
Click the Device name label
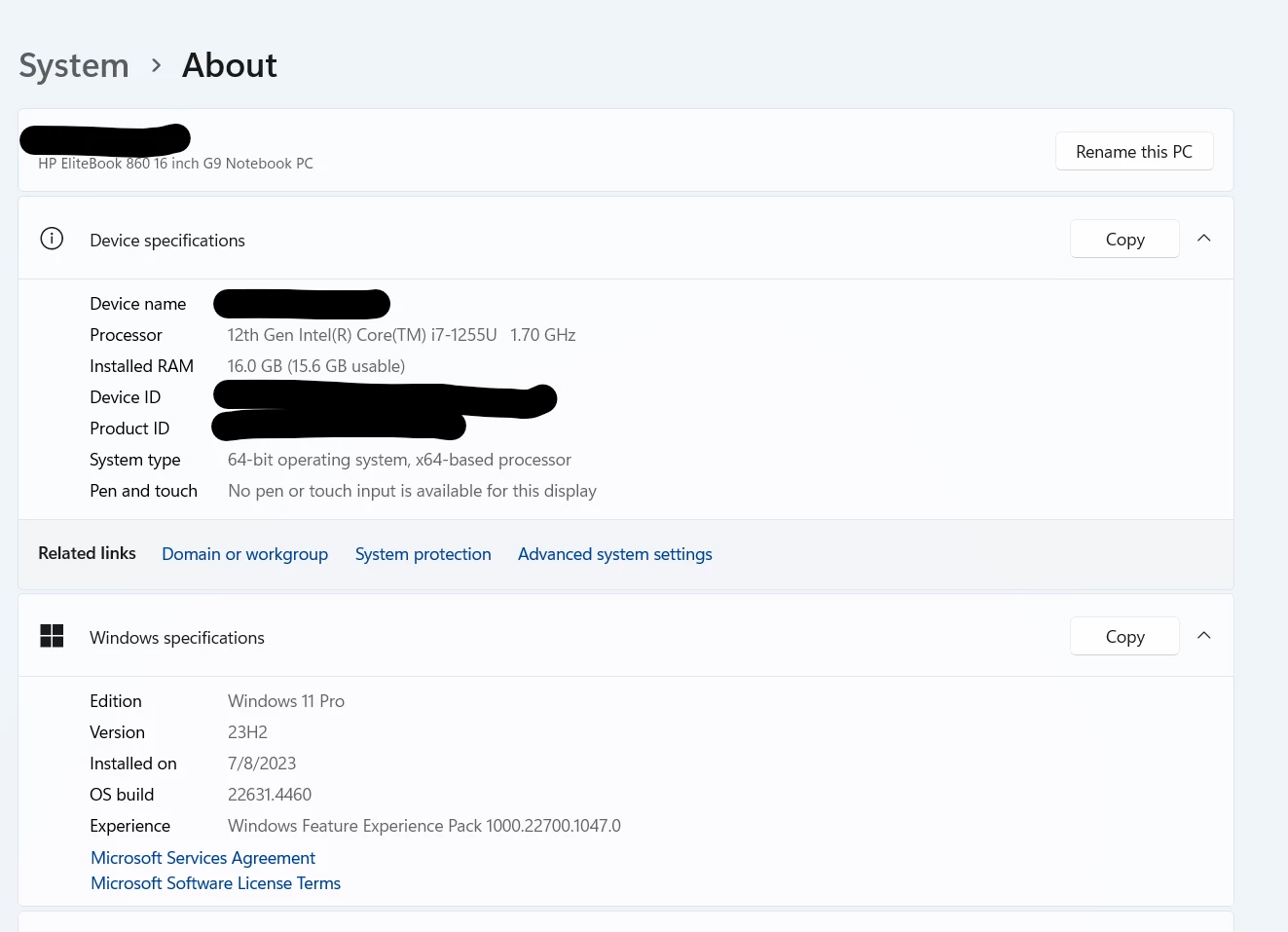137,304
